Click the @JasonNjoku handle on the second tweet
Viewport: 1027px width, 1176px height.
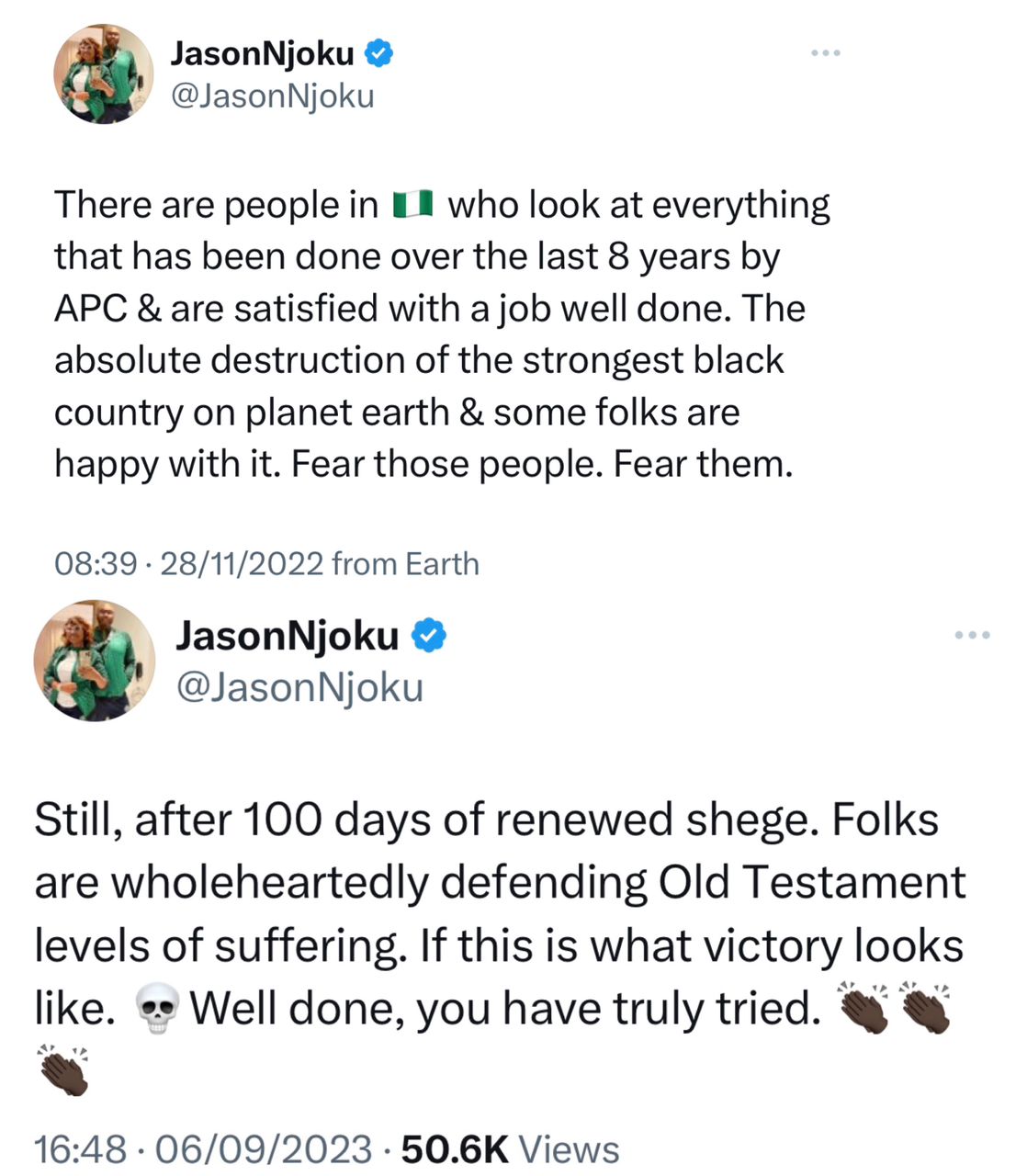299,686
